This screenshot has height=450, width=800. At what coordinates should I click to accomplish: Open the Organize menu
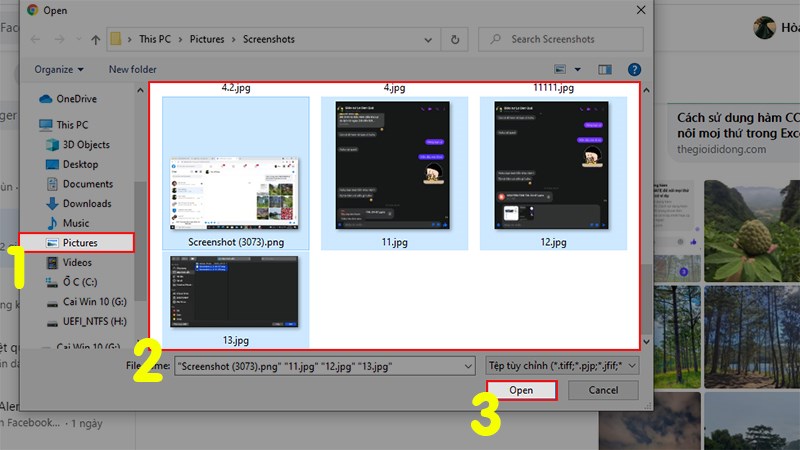pyautogui.click(x=59, y=69)
